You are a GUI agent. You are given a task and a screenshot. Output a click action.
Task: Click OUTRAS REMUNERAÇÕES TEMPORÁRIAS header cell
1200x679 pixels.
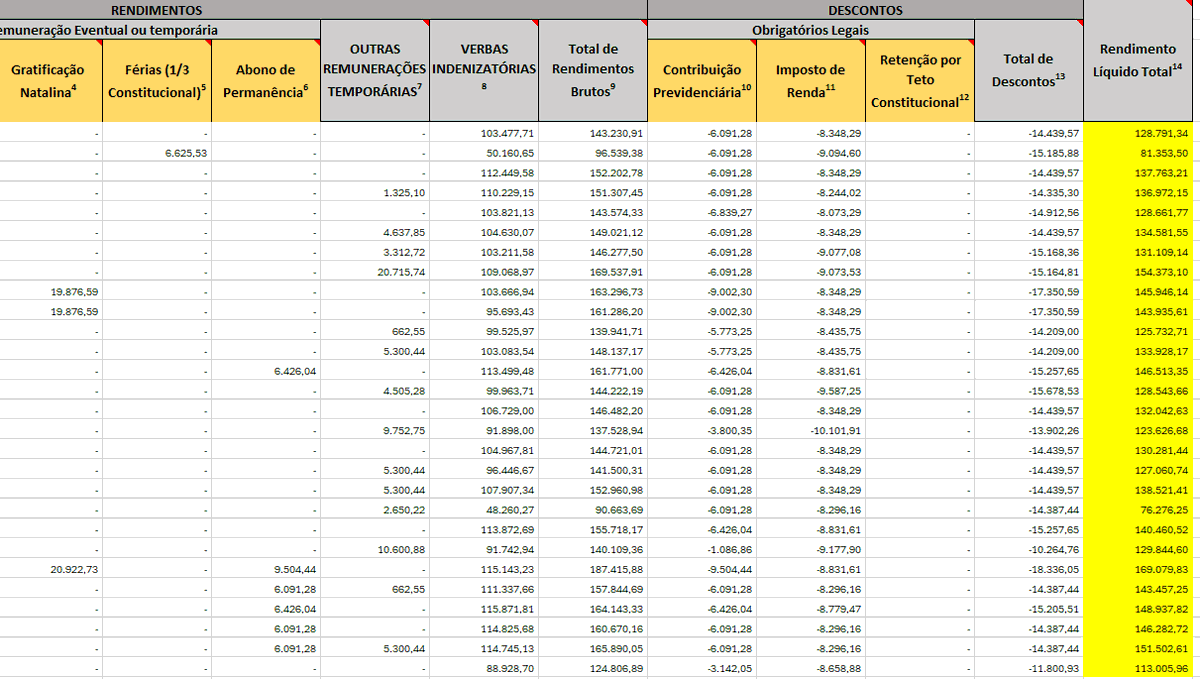[375, 70]
